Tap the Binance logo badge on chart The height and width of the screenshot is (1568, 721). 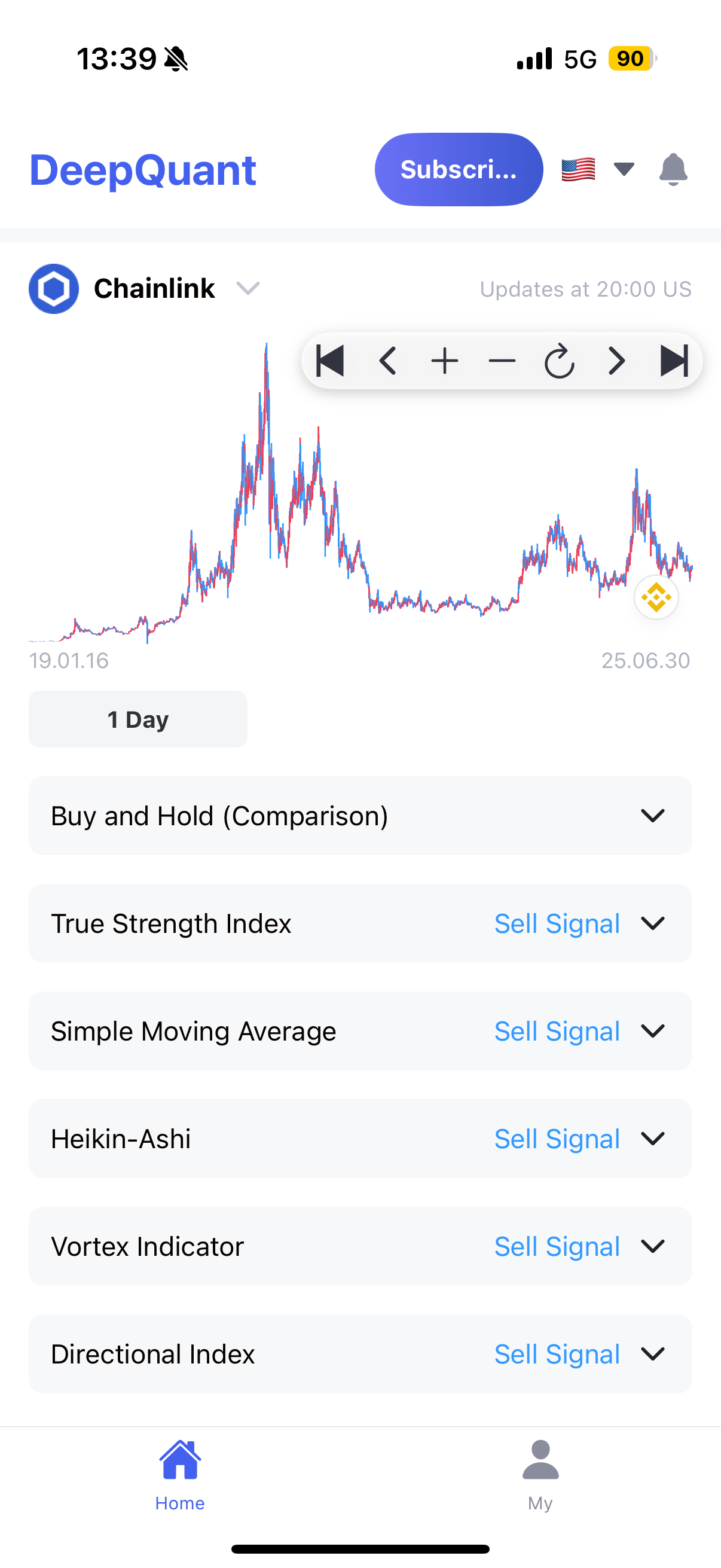[656, 597]
